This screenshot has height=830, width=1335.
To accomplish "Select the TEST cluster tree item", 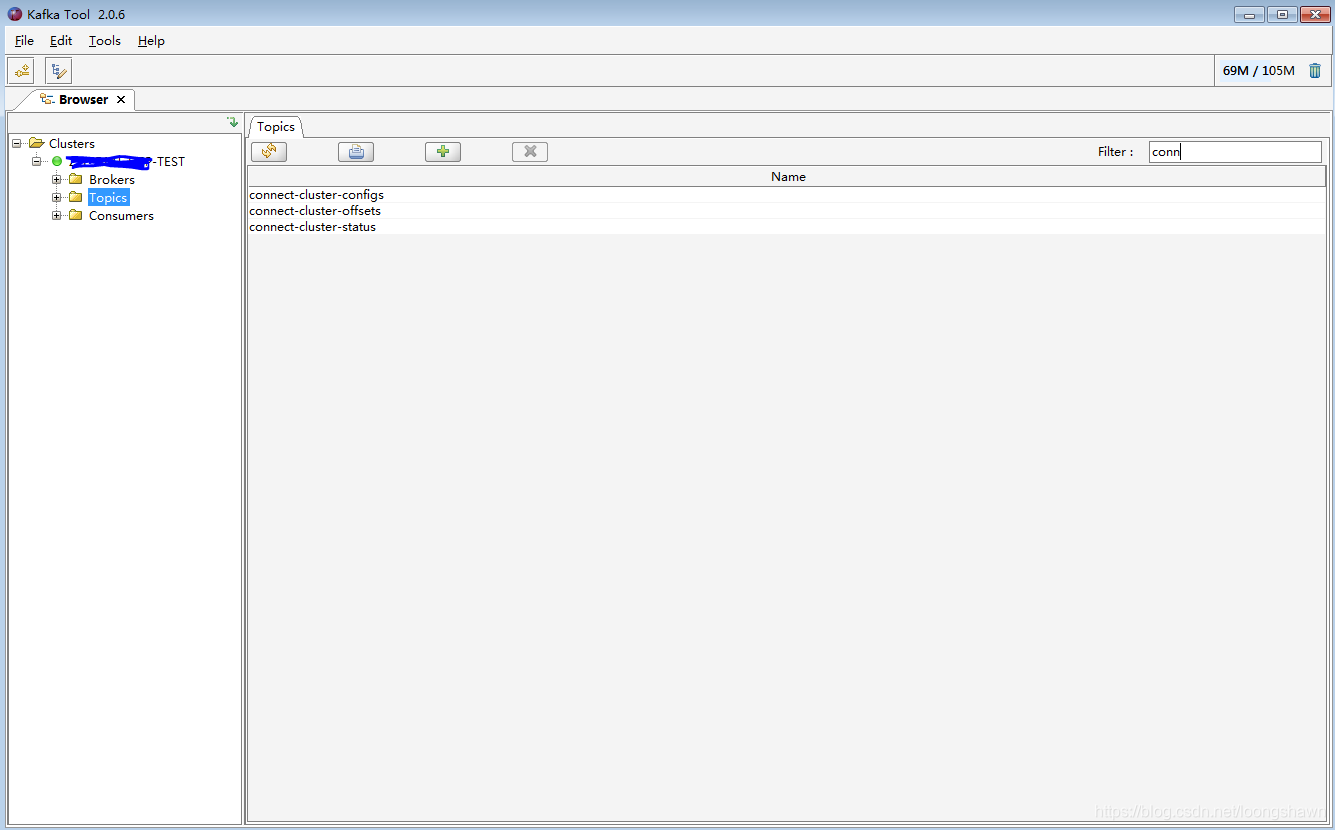I will click(x=126, y=161).
